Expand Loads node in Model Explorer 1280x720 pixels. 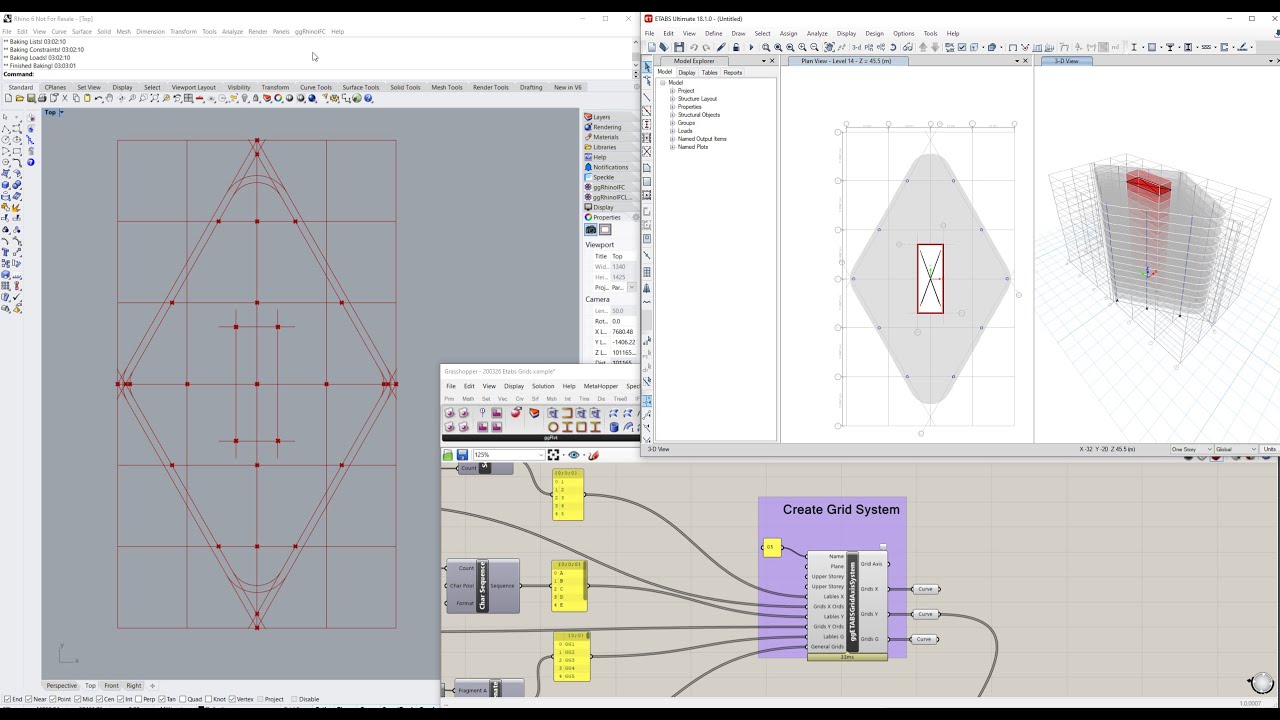672,131
